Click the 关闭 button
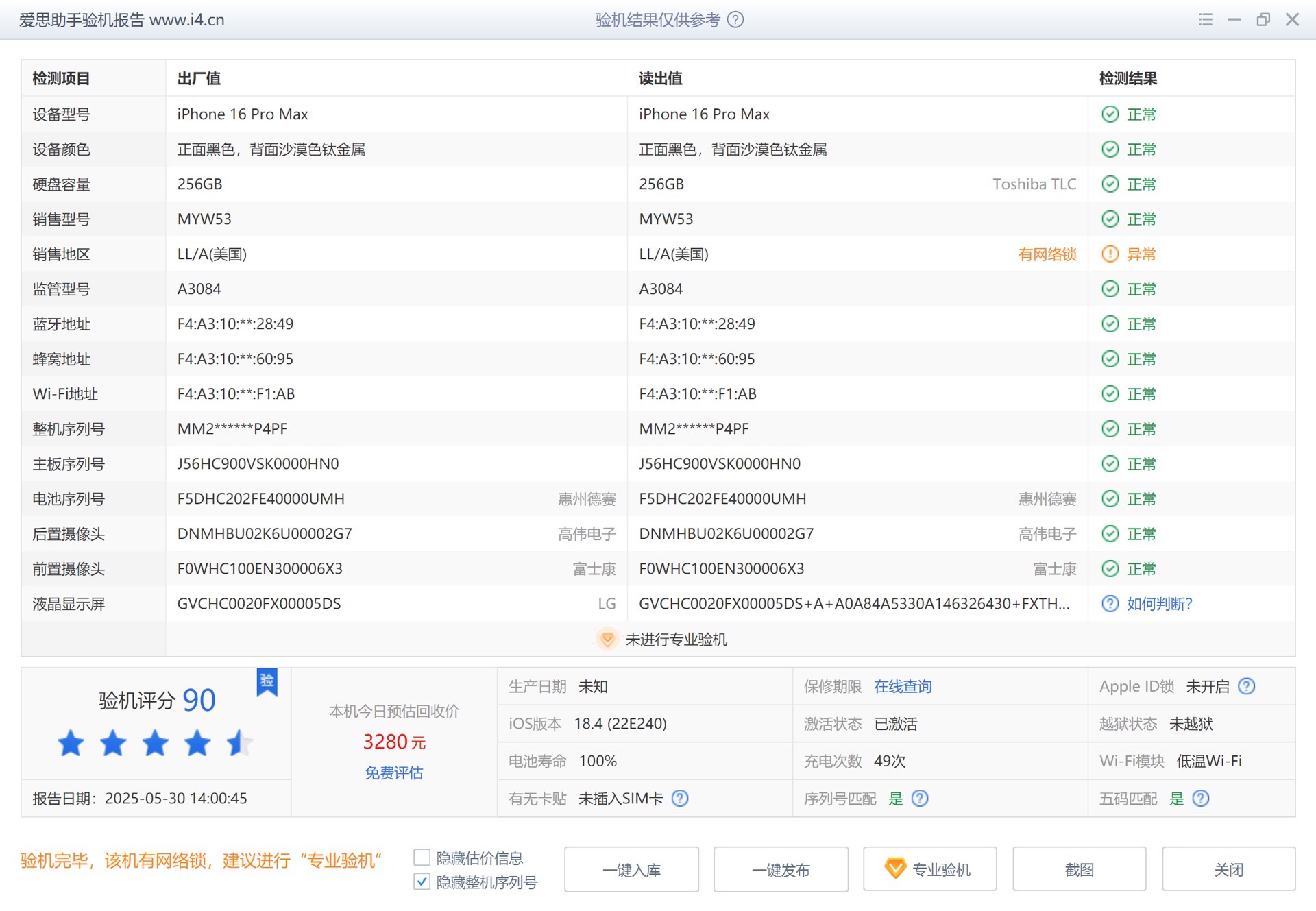 1229,870
